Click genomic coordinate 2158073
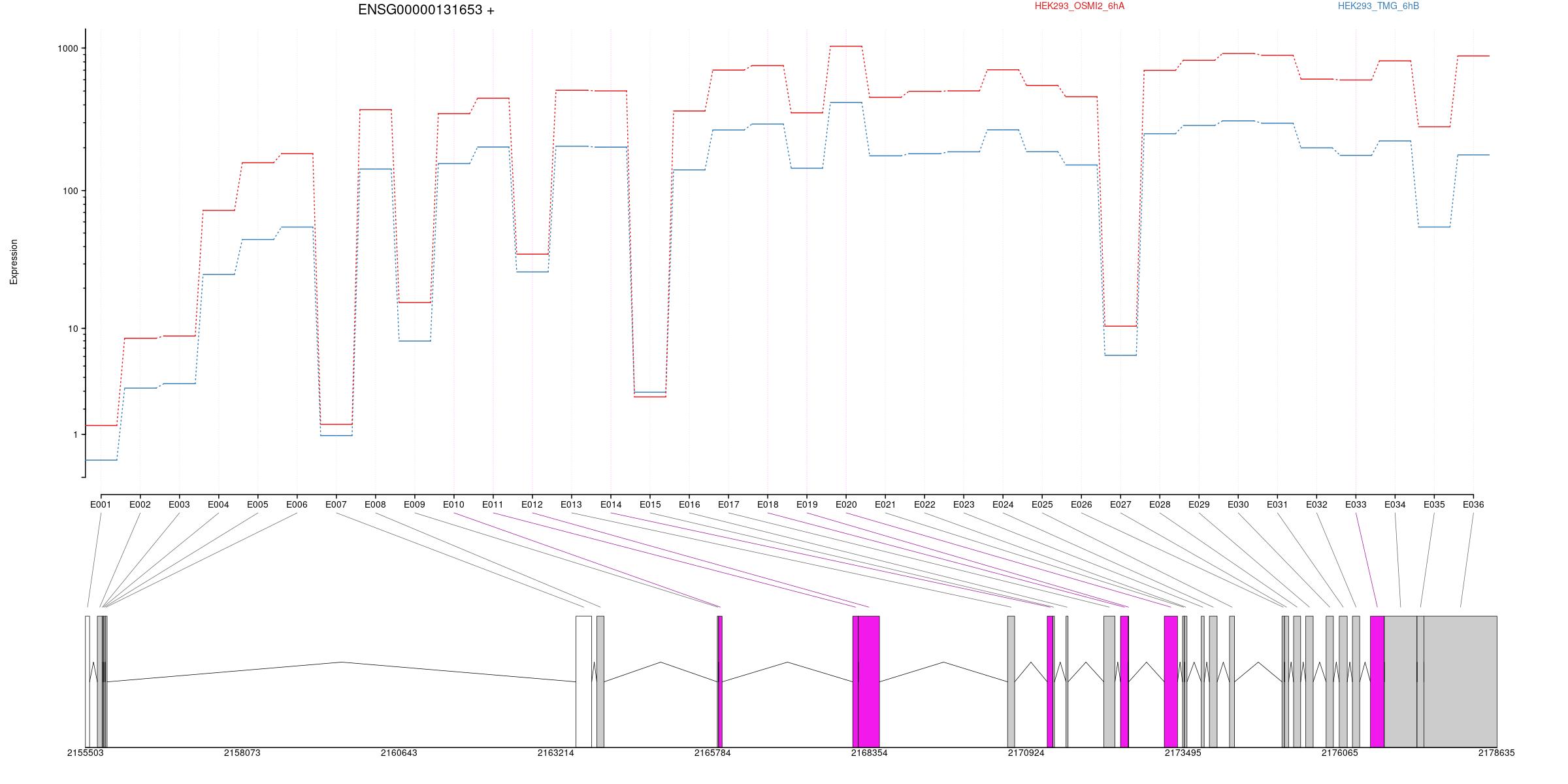The height and width of the screenshot is (784, 1568). pos(242,753)
